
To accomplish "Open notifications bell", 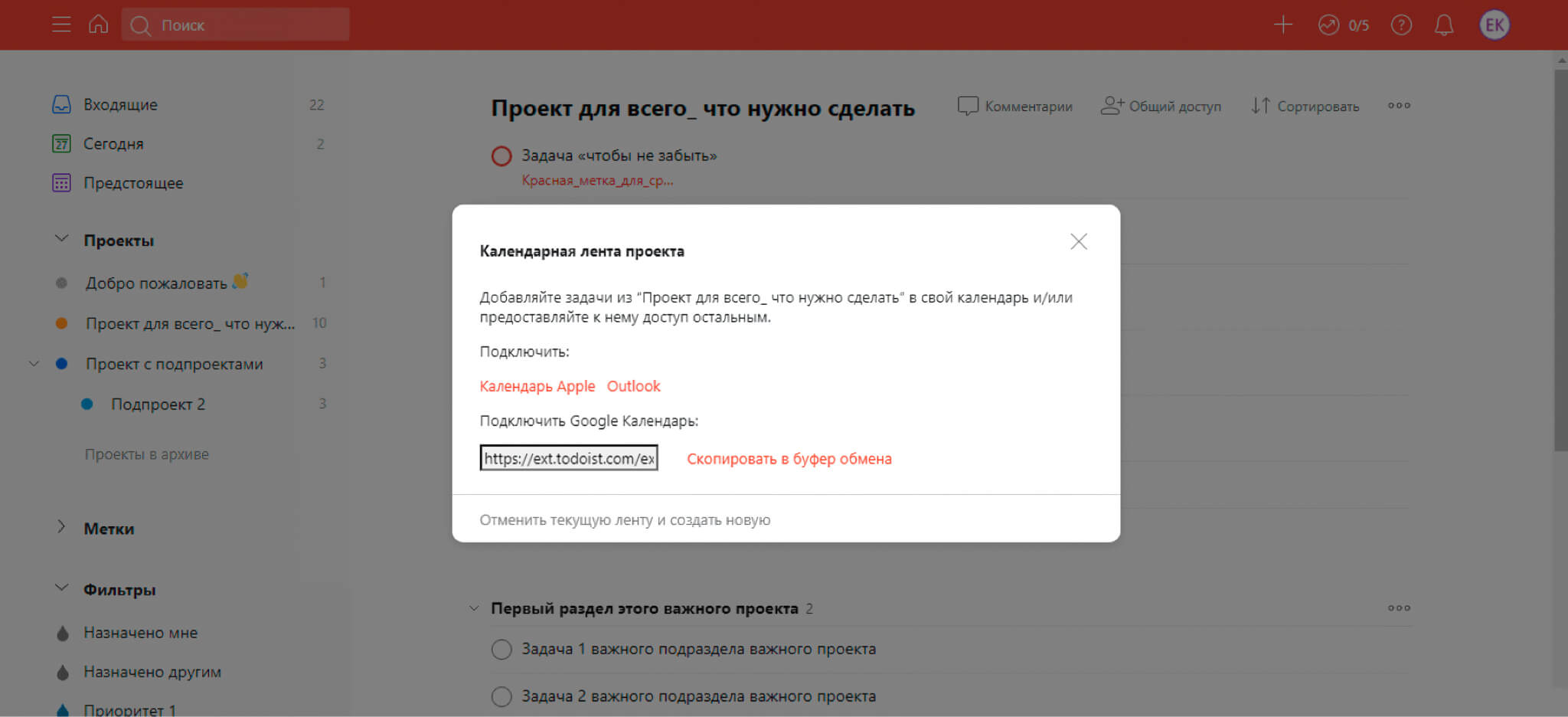I will click(x=1444, y=25).
